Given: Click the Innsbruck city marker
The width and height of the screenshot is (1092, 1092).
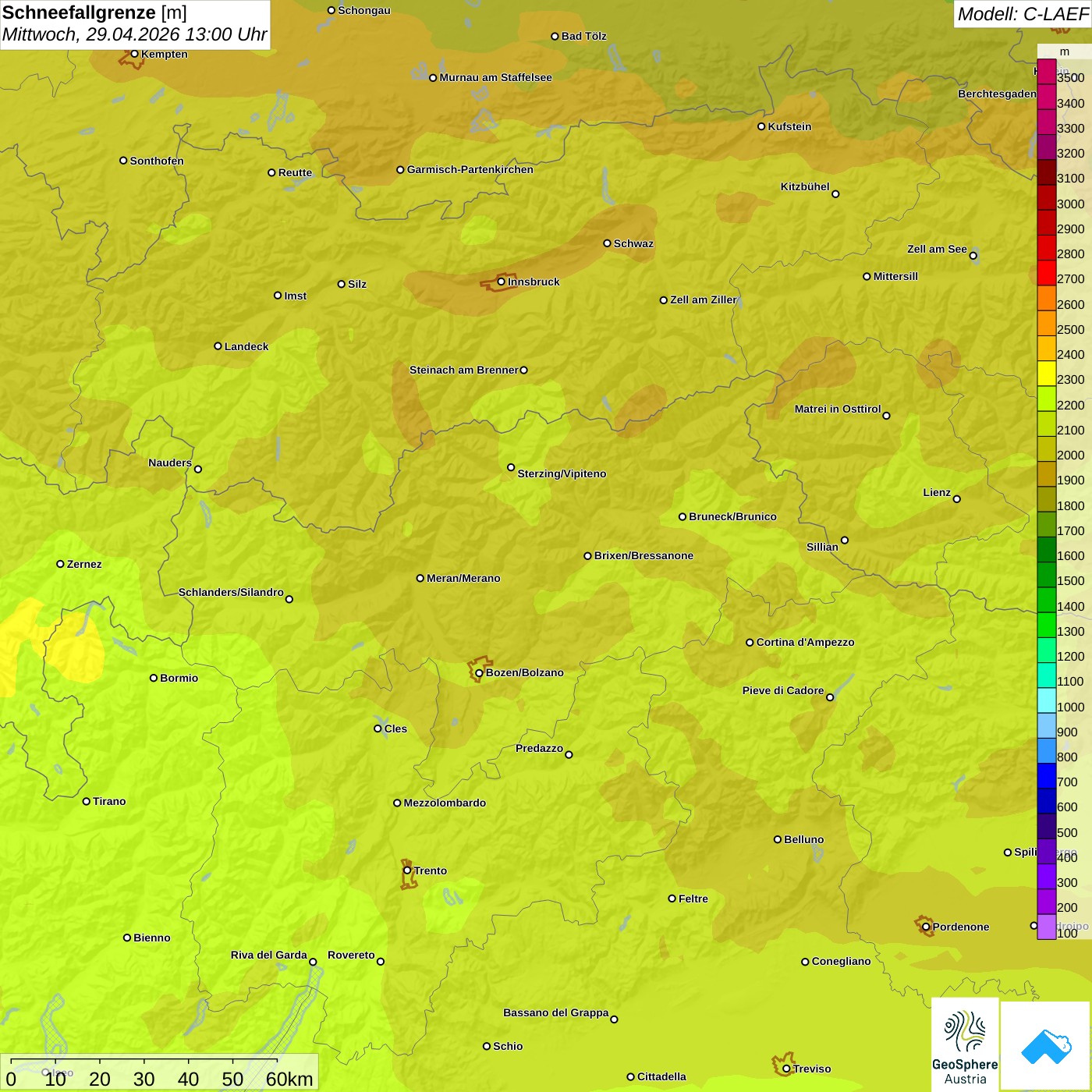Looking at the screenshot, I should (x=502, y=282).
